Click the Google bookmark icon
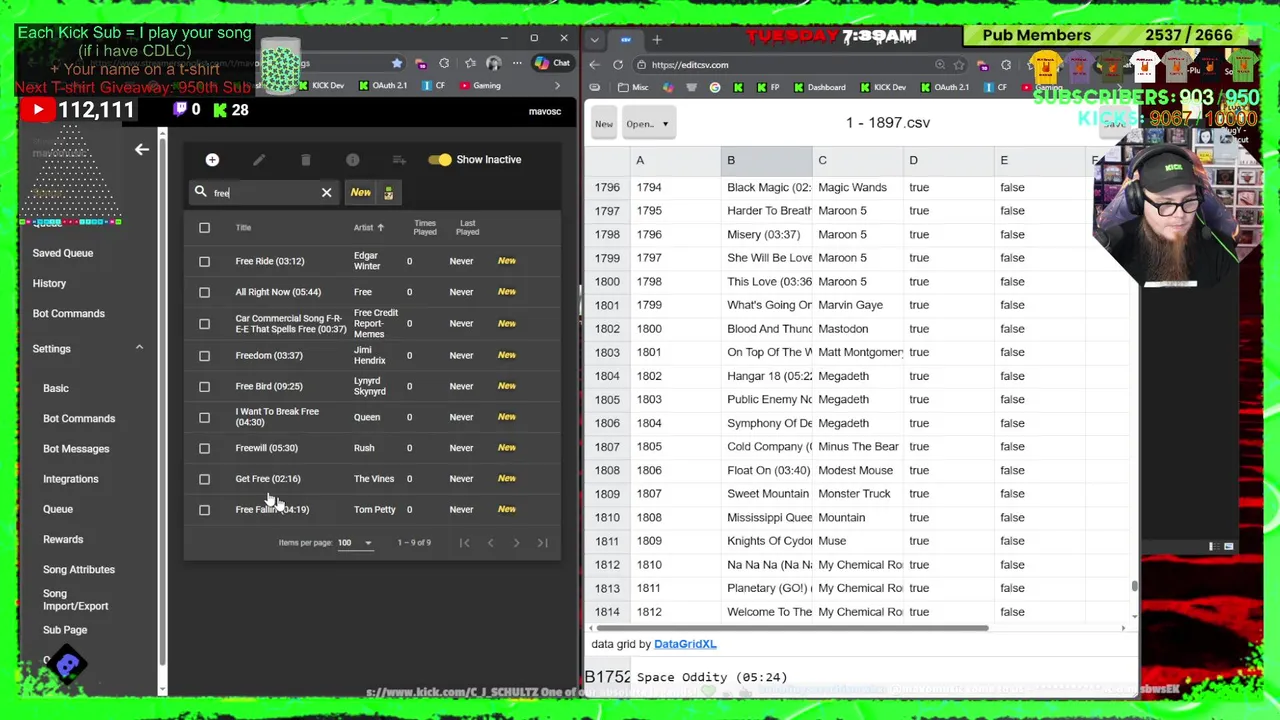Viewport: 1280px width, 720px height. point(715,87)
